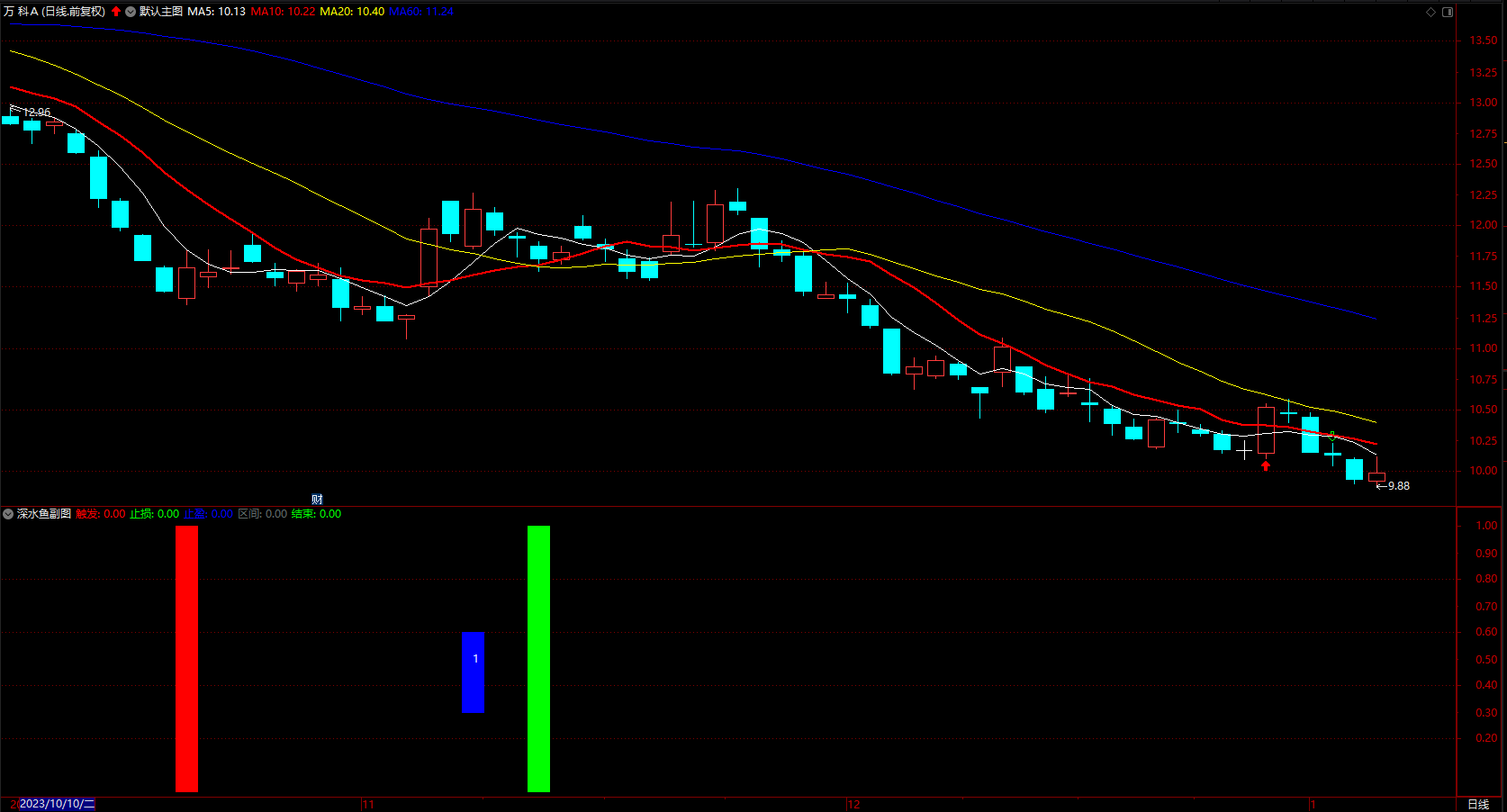Click the diamond marker icon at top right
This screenshot has width=1507, height=812.
pos(1430,12)
